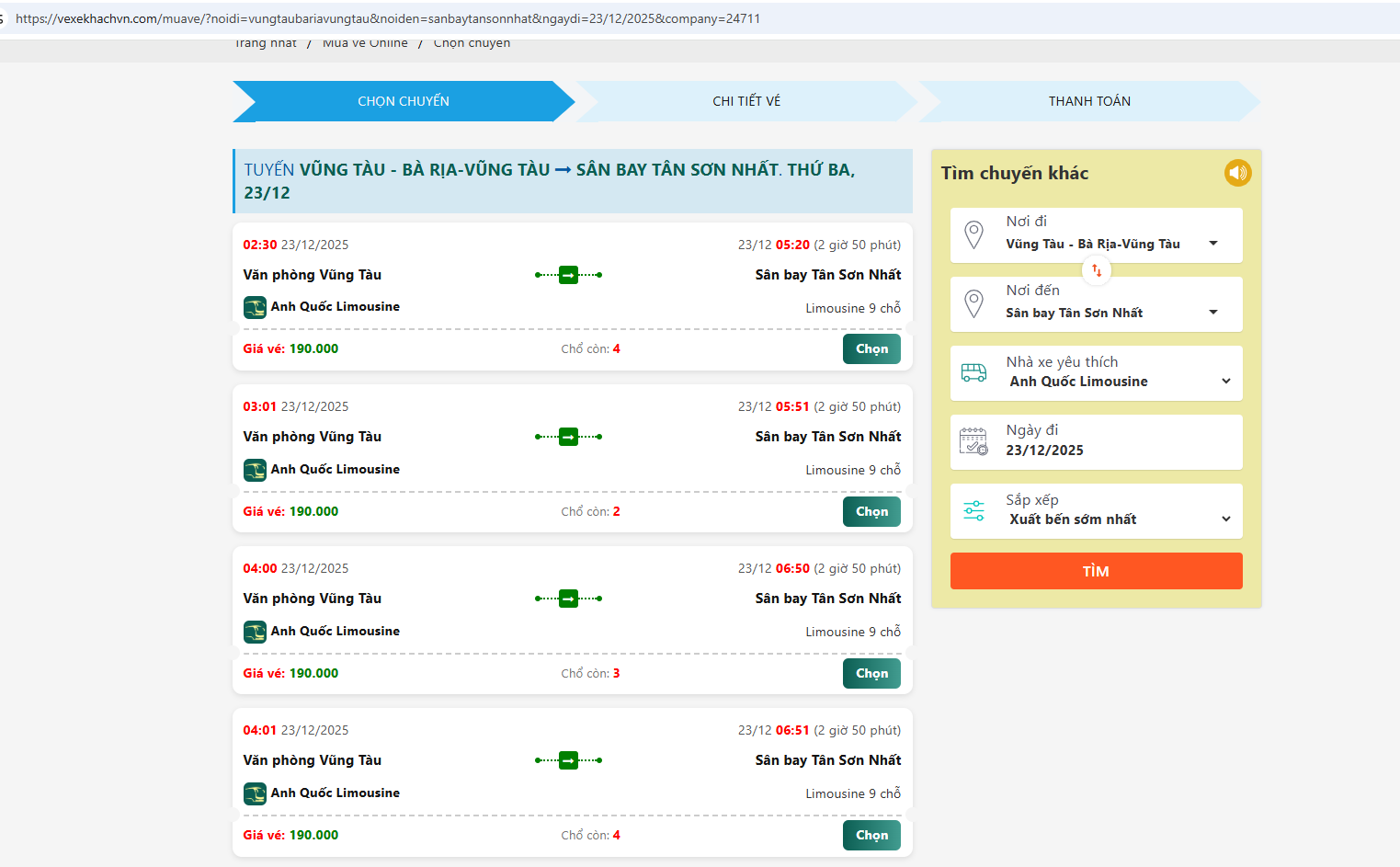Select the CHỌN CHUYẾN step tab
Viewport: 1400px width, 867px height.
pos(403,101)
